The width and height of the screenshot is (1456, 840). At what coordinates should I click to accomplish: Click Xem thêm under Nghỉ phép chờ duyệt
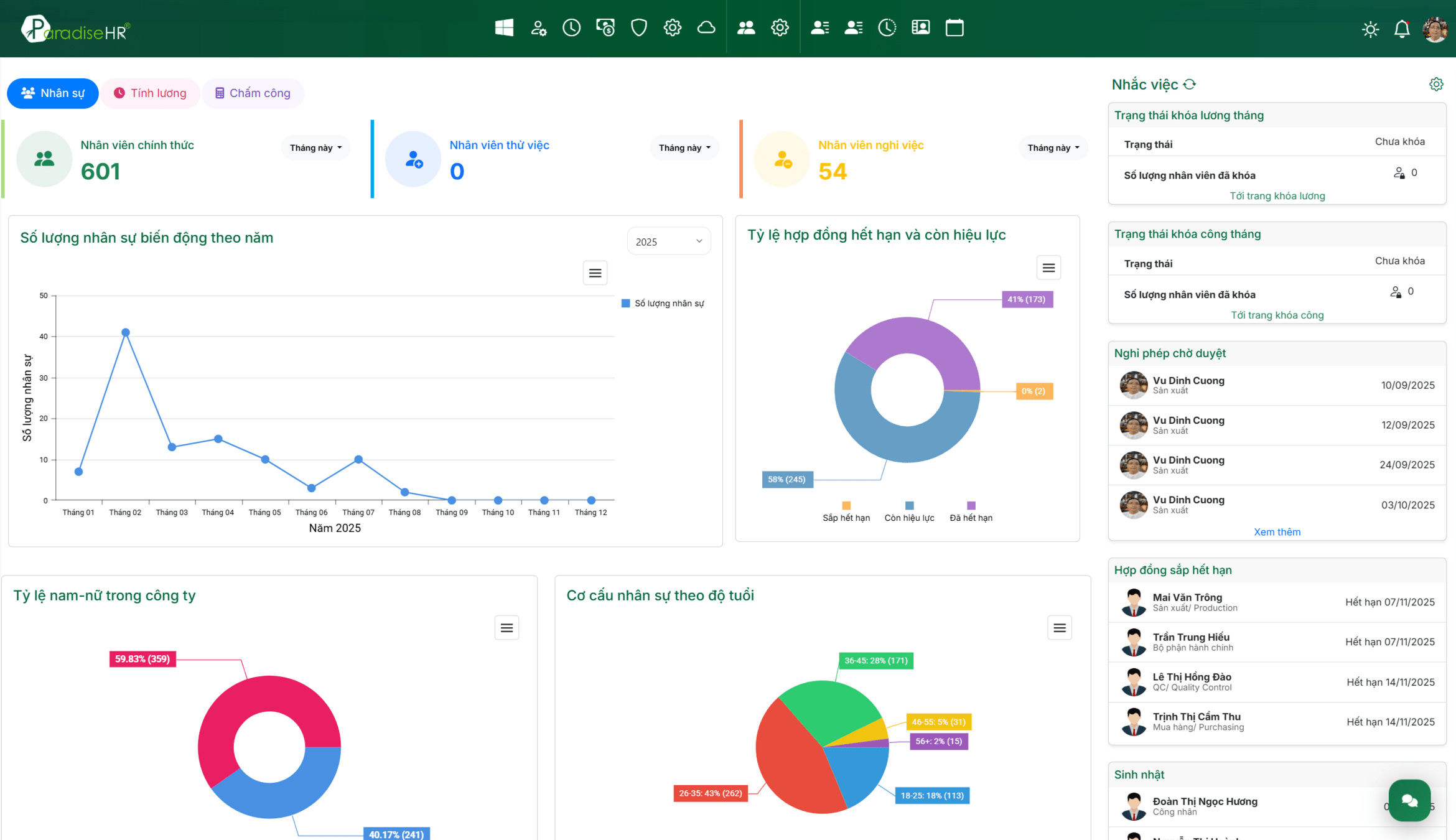tap(1276, 531)
